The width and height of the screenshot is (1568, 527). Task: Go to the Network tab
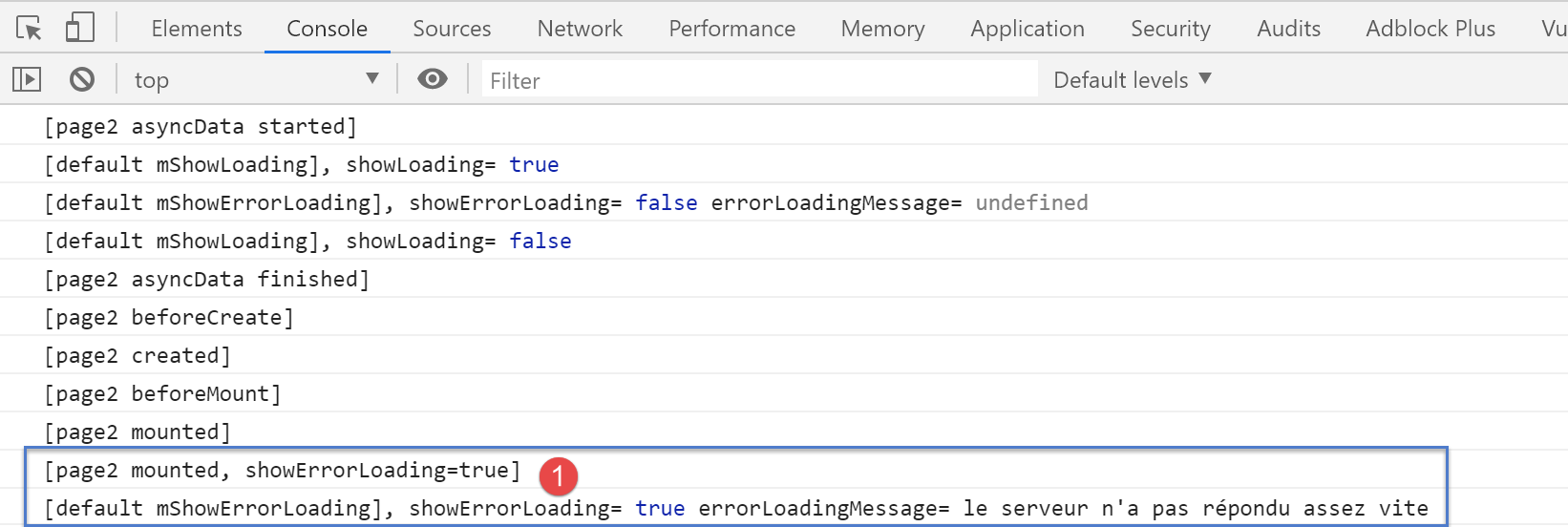pyautogui.click(x=580, y=29)
